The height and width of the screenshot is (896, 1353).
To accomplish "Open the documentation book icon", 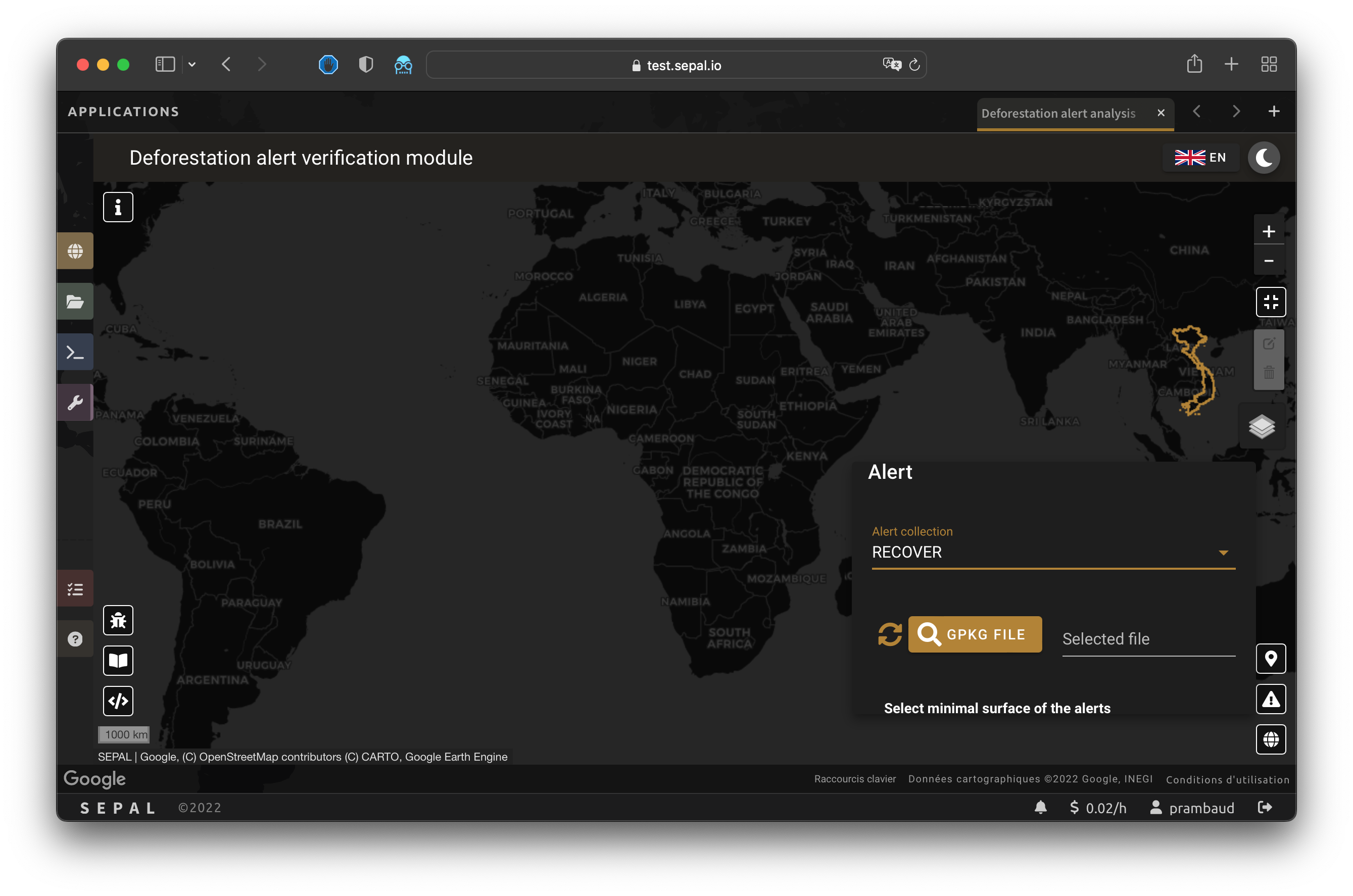I will pos(118,661).
